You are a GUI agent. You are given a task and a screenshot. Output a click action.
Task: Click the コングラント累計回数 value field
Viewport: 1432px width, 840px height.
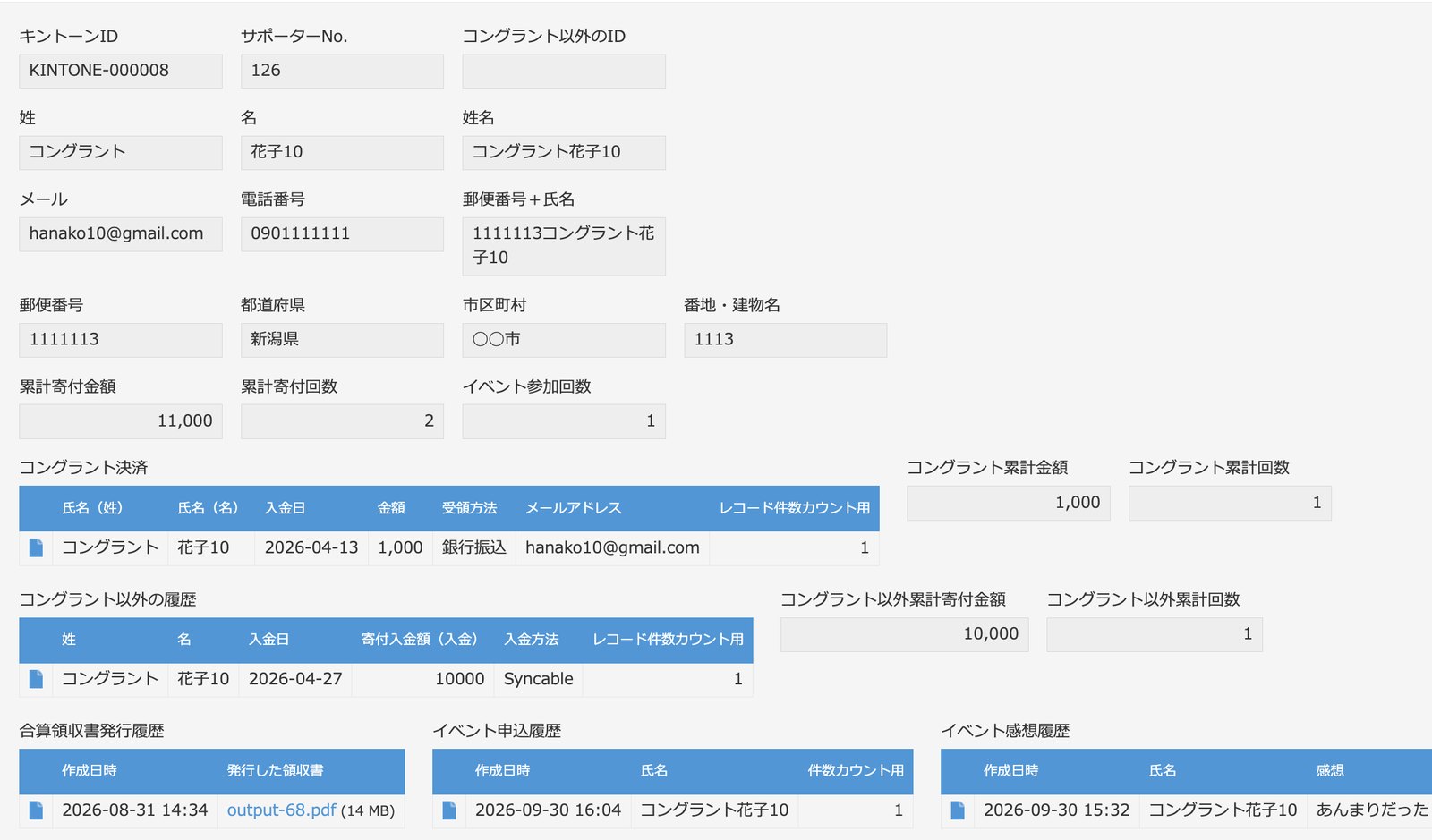(1230, 503)
